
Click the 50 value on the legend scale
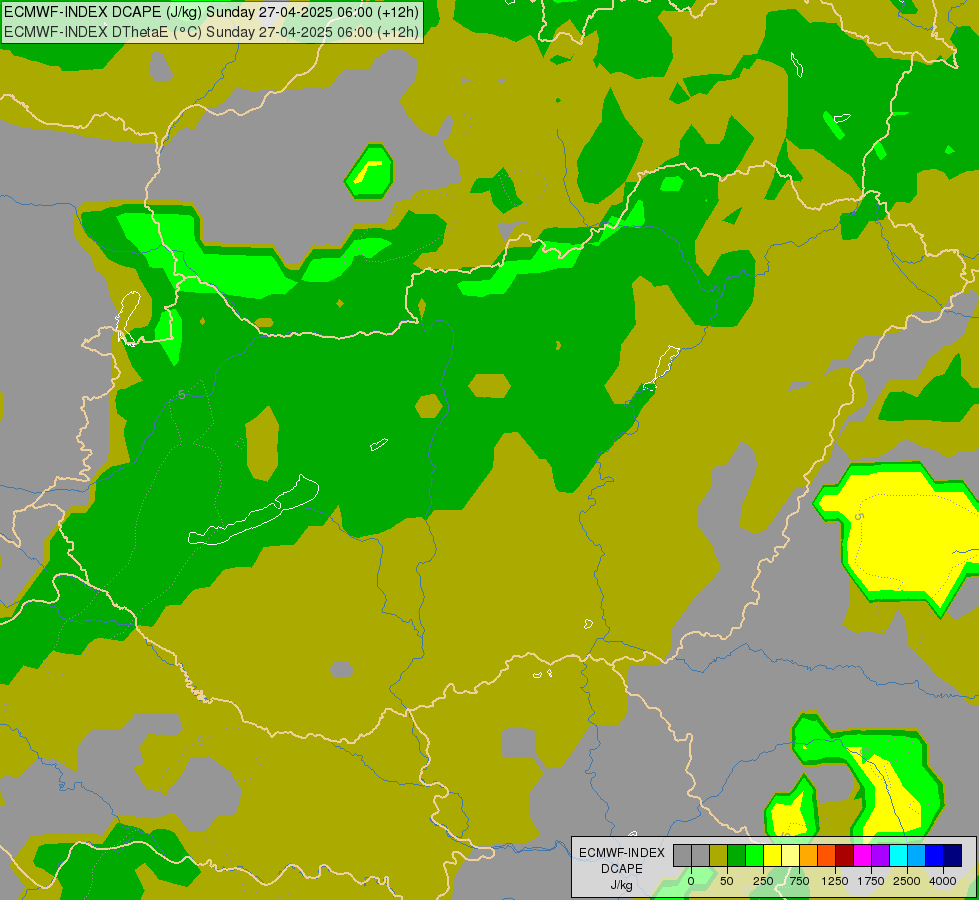pos(727,881)
